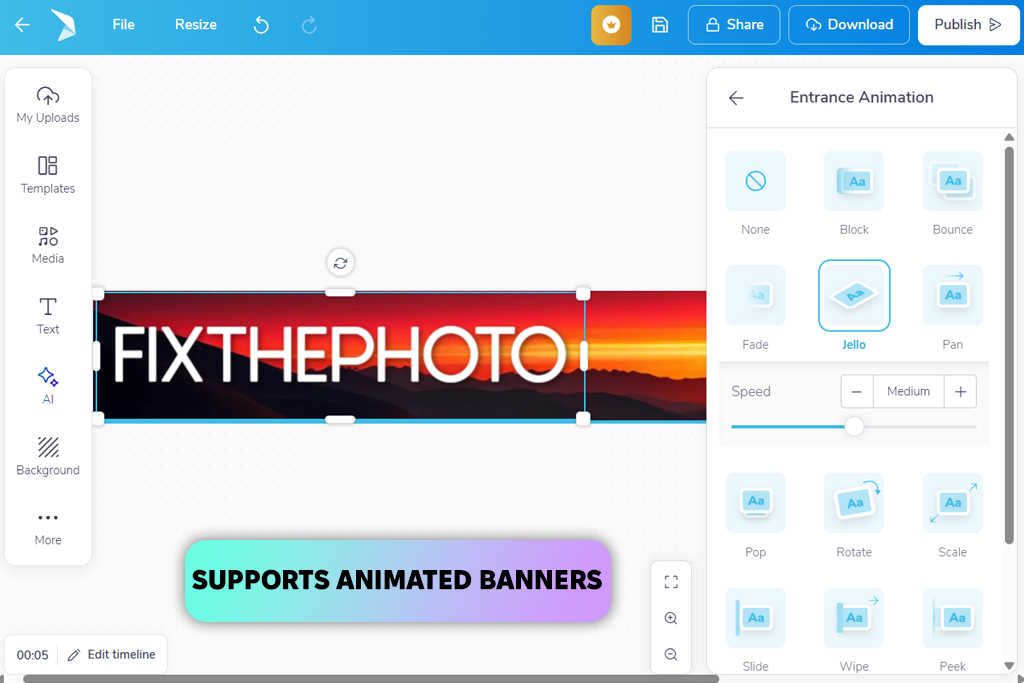Open the AI tools panel
Viewport: 1024px width, 683px height.
pos(48,386)
